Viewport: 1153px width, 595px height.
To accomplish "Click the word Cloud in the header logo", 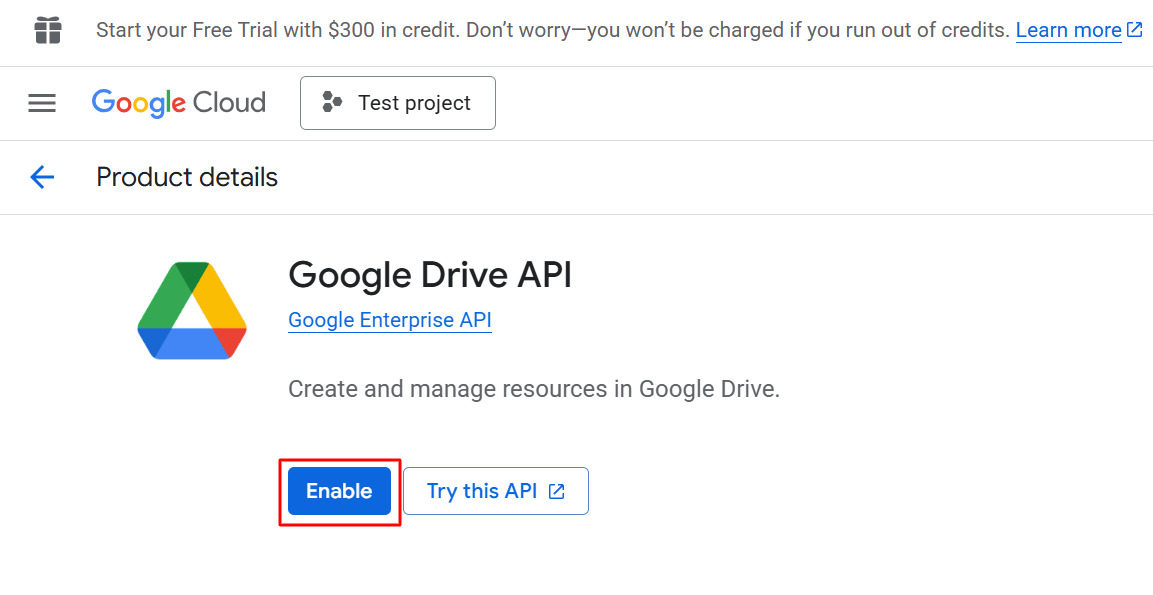I will [229, 103].
